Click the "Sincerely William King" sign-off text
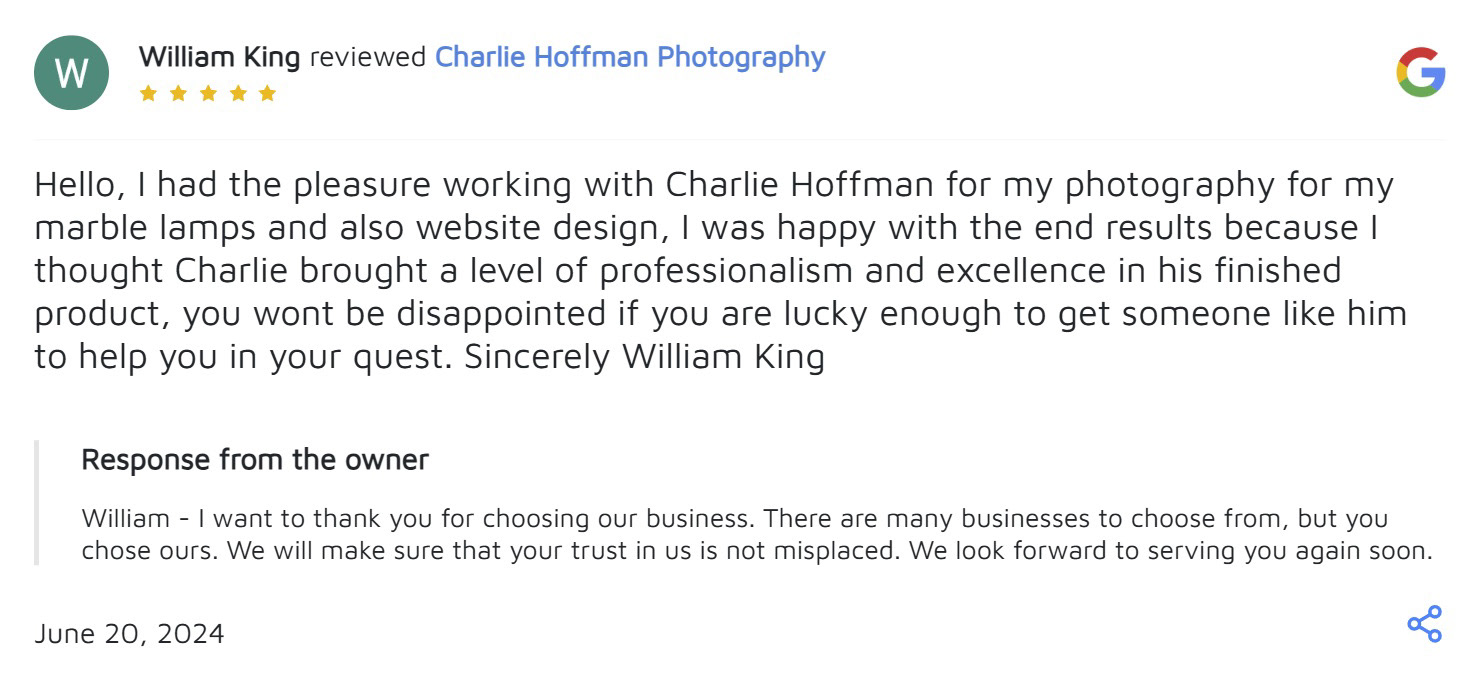Viewport: 1479px width, 684px height. tap(644, 357)
